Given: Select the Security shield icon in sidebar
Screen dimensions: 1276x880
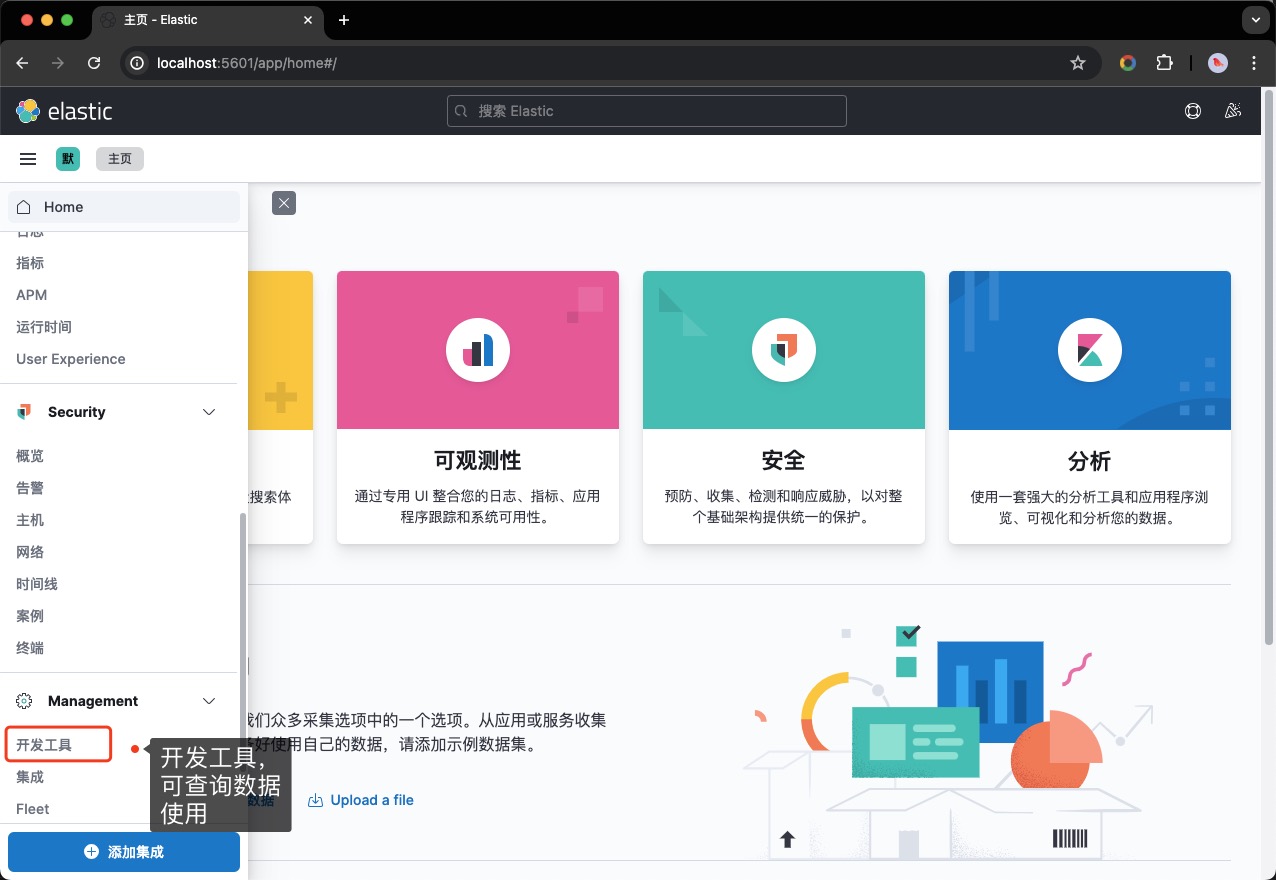Looking at the screenshot, I should pos(23,412).
